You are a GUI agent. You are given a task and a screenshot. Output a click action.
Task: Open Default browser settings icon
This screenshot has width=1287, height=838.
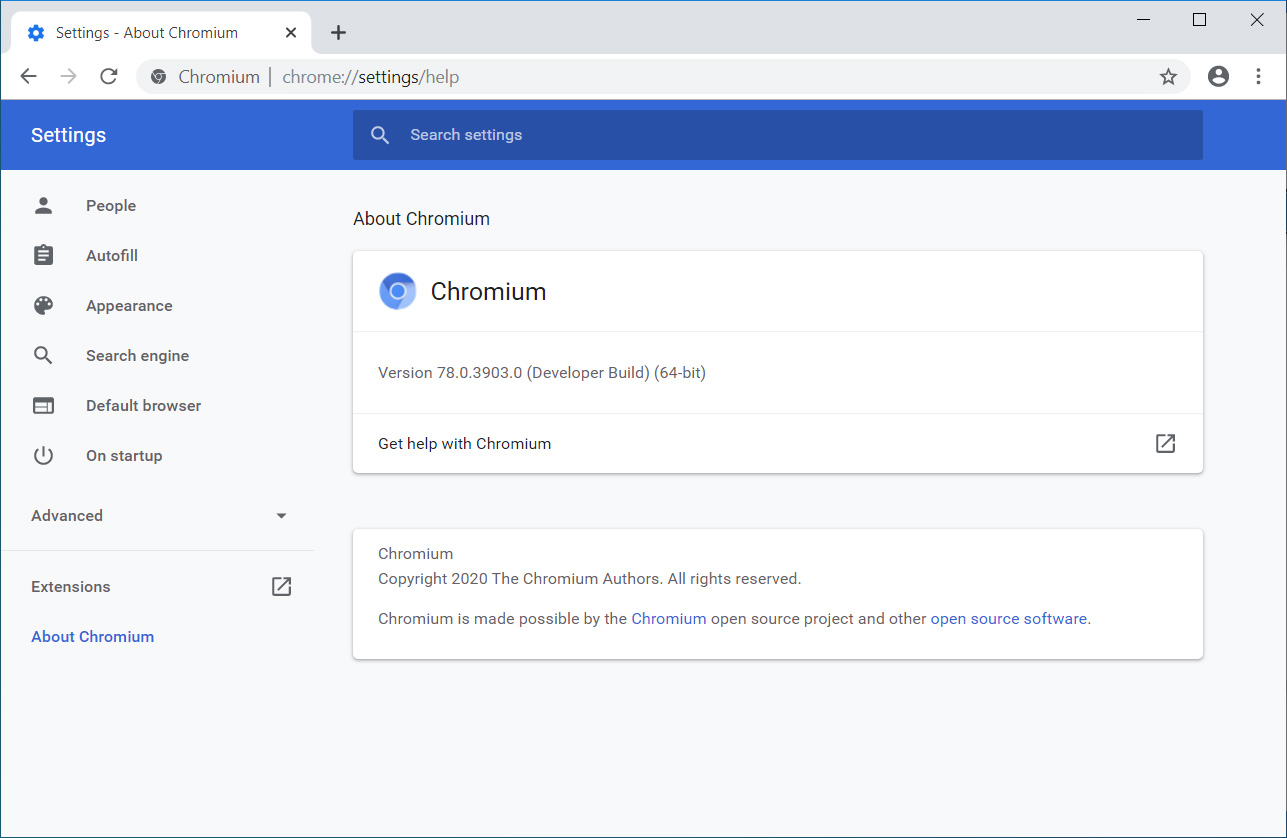pyautogui.click(x=43, y=405)
